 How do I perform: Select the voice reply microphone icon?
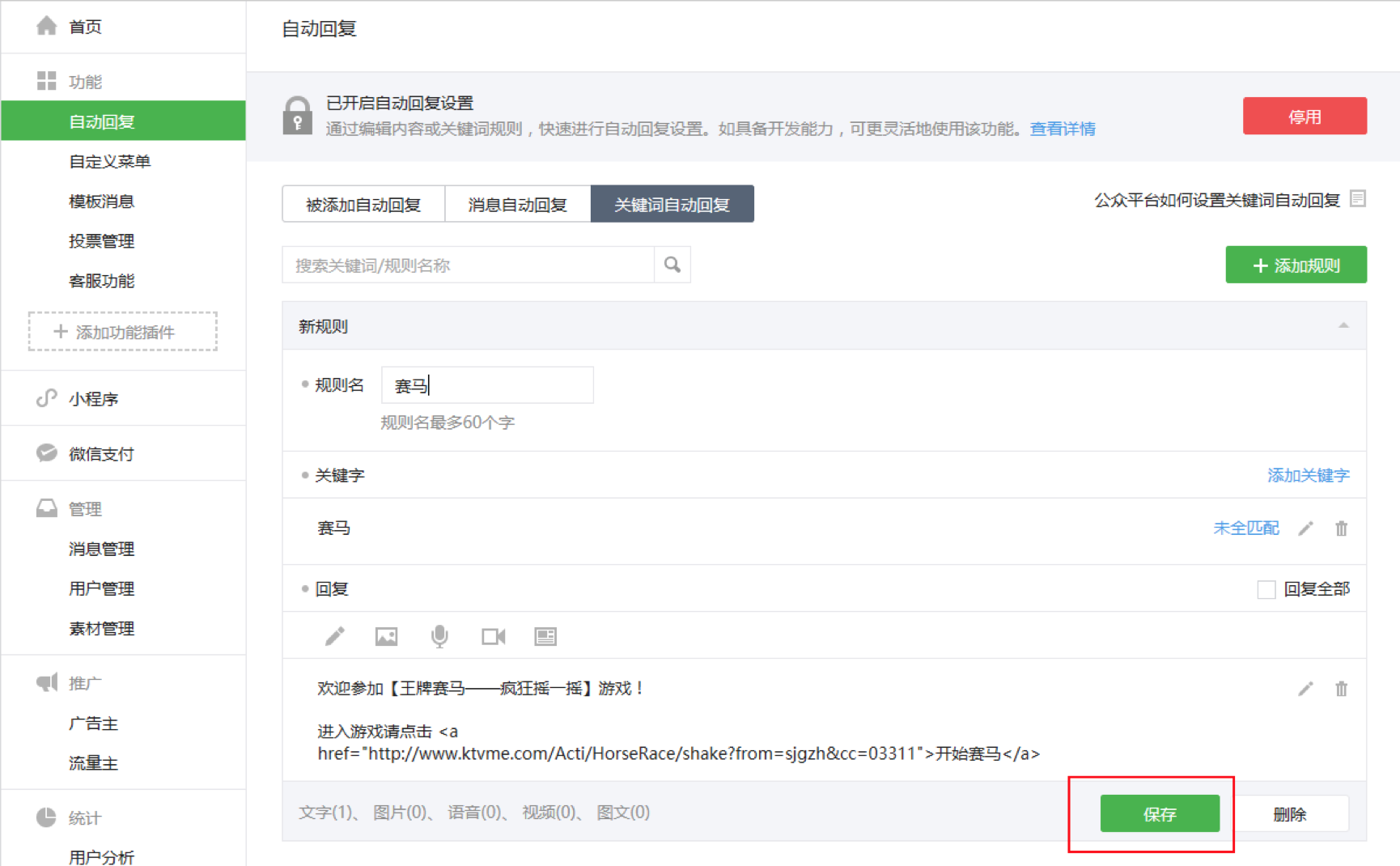(439, 637)
